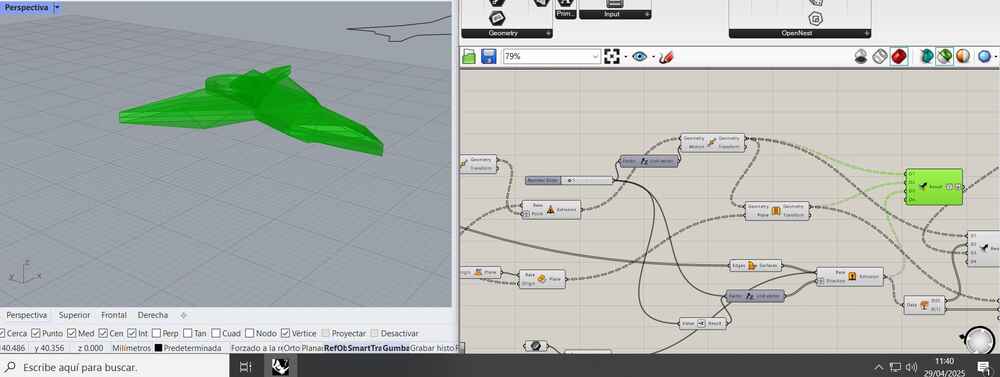This screenshot has width=1000, height=377.
Task: Disable the Vértice object snap
Action: (285, 333)
